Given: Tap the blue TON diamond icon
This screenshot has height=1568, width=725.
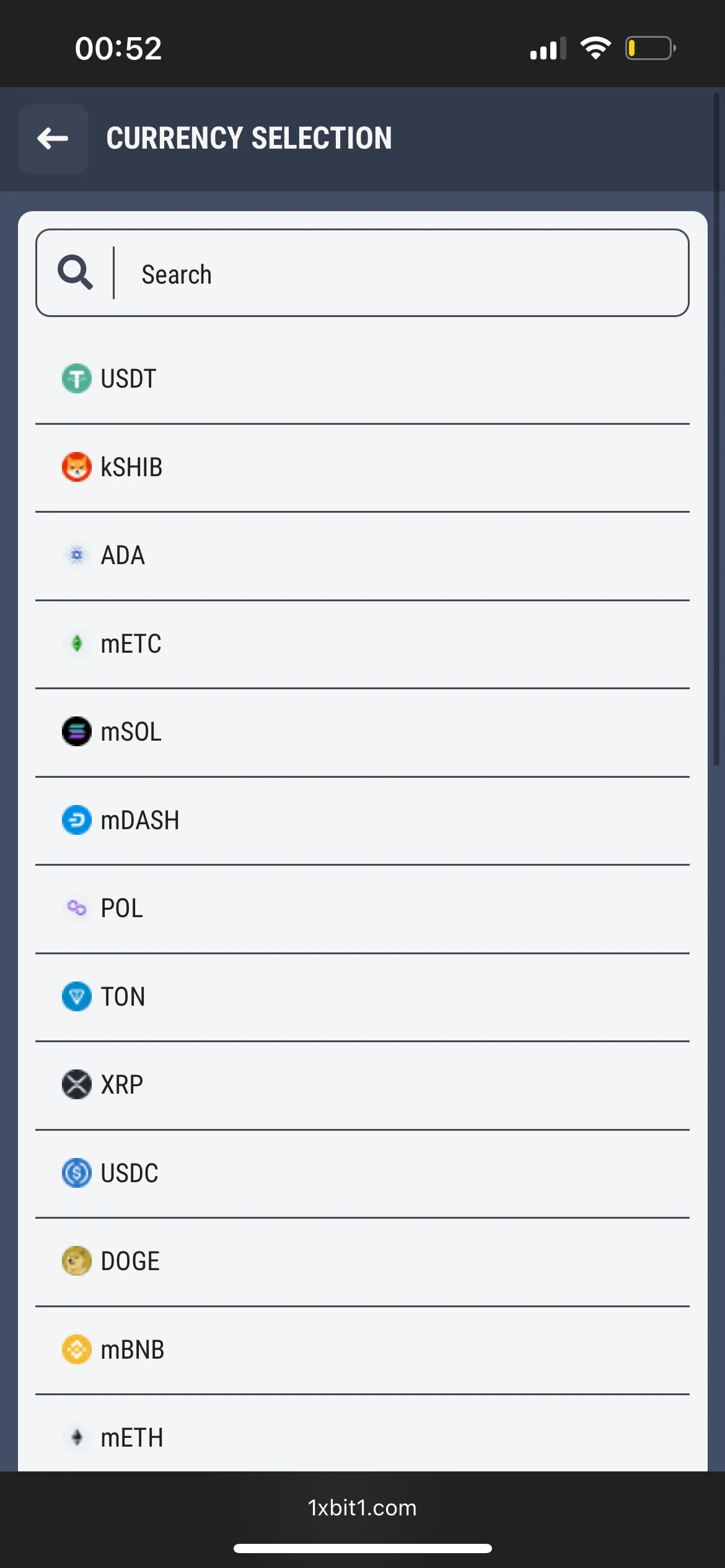Looking at the screenshot, I should [76, 996].
